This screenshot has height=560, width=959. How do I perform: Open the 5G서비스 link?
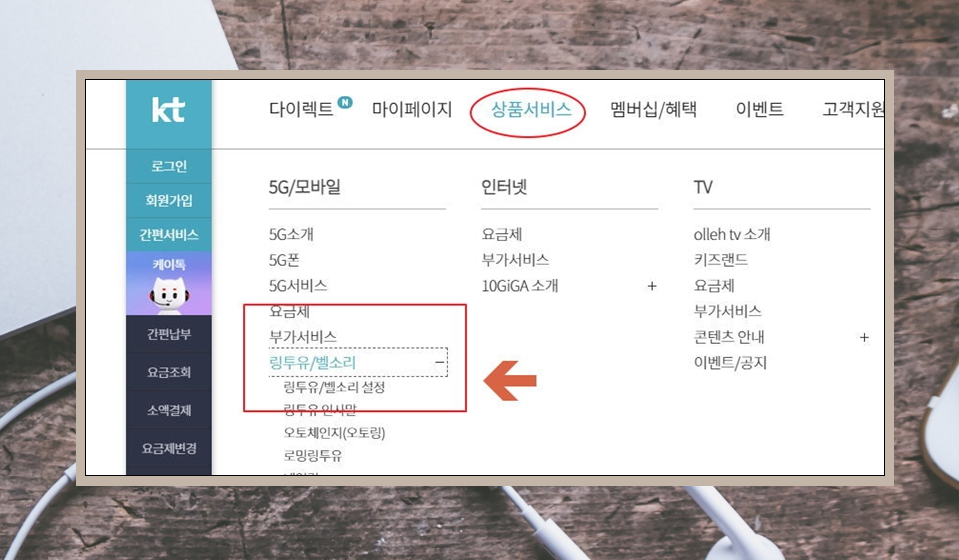(298, 286)
